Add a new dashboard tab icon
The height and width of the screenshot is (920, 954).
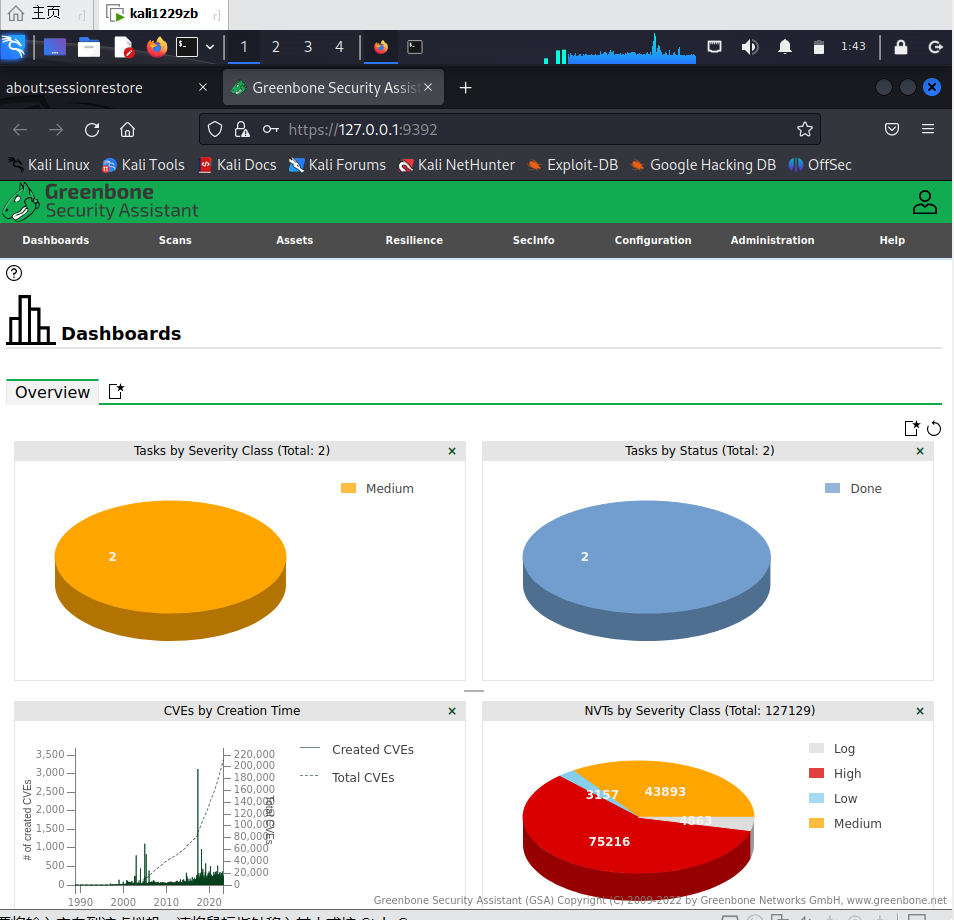pyautogui.click(x=116, y=391)
